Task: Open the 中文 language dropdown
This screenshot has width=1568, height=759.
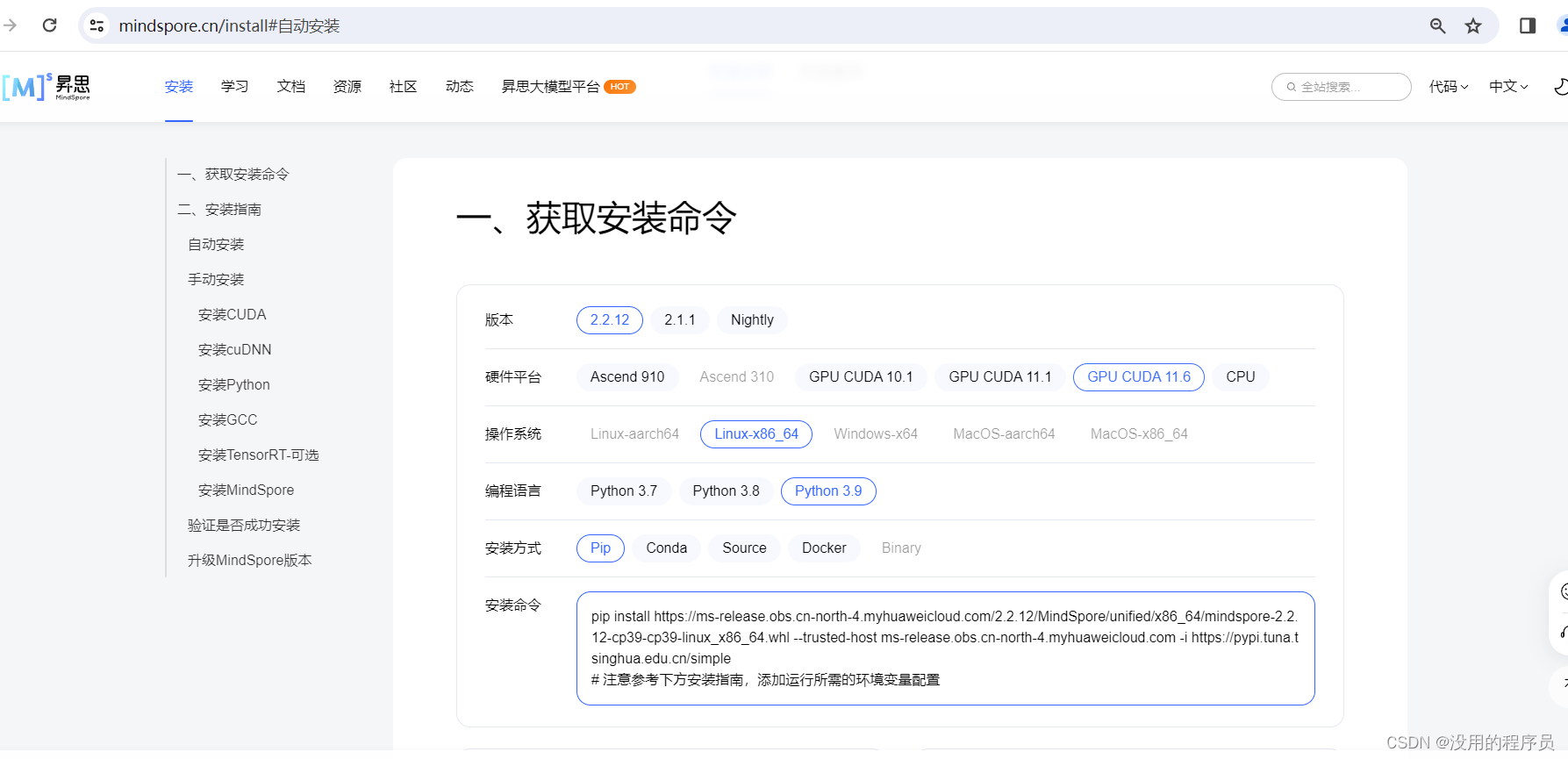Action: point(1508,87)
